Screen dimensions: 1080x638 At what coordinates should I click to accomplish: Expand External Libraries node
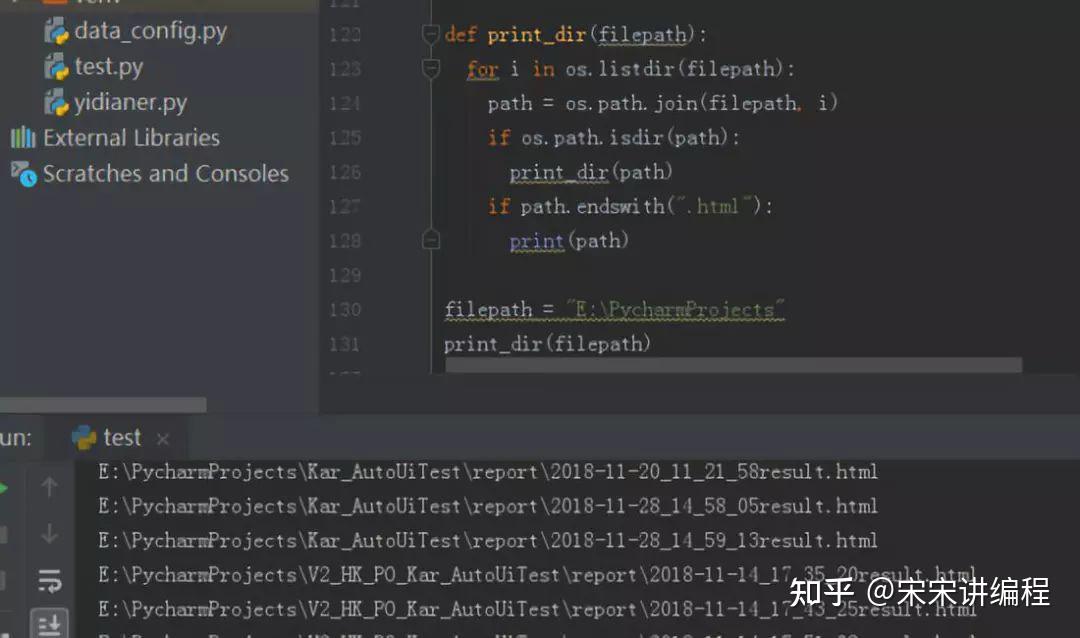(x=131, y=138)
